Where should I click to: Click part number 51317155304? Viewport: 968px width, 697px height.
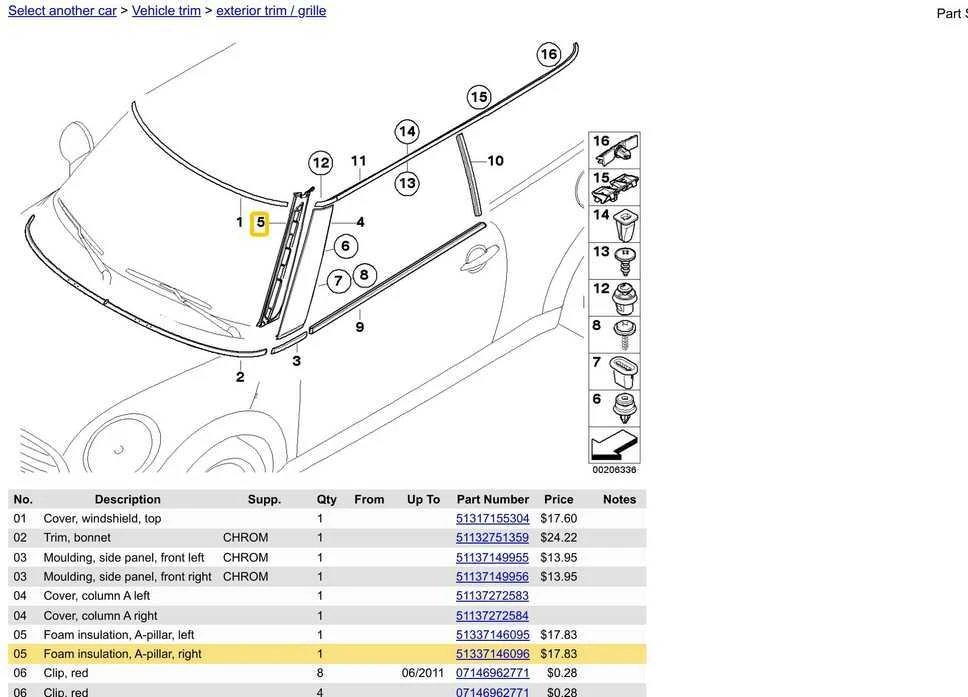(x=493, y=519)
